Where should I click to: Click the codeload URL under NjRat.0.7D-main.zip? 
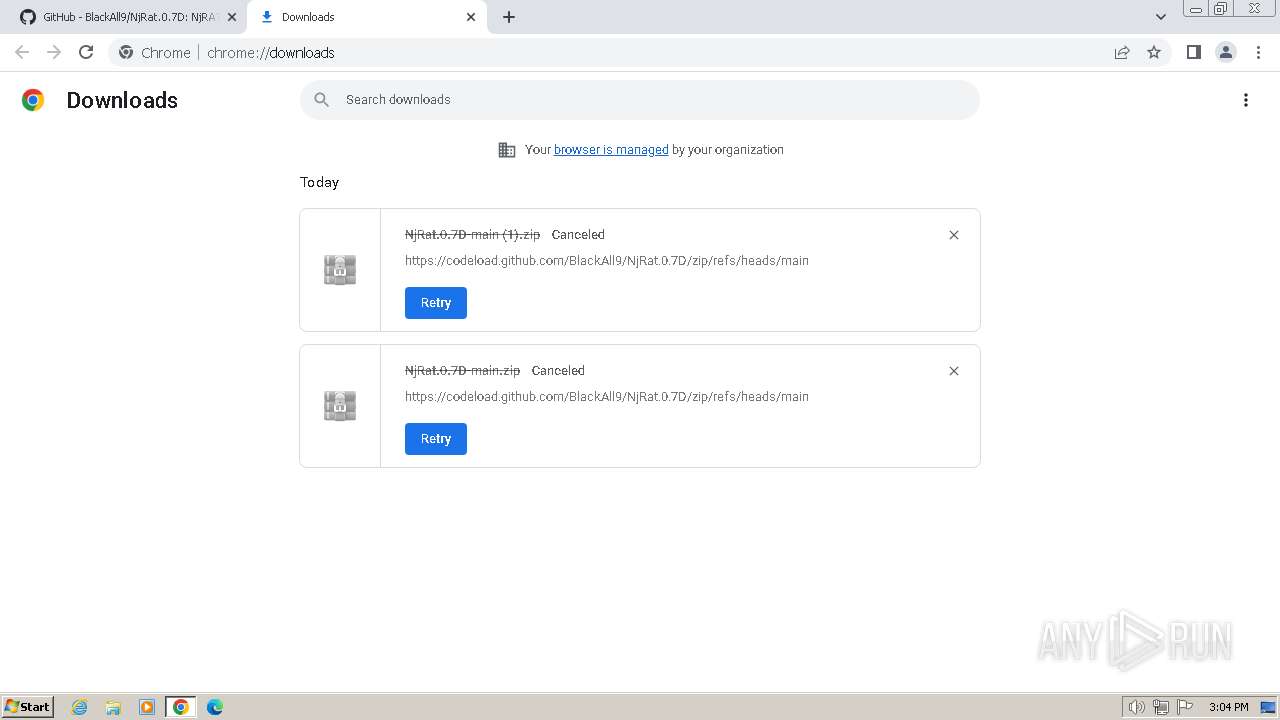tap(607, 397)
